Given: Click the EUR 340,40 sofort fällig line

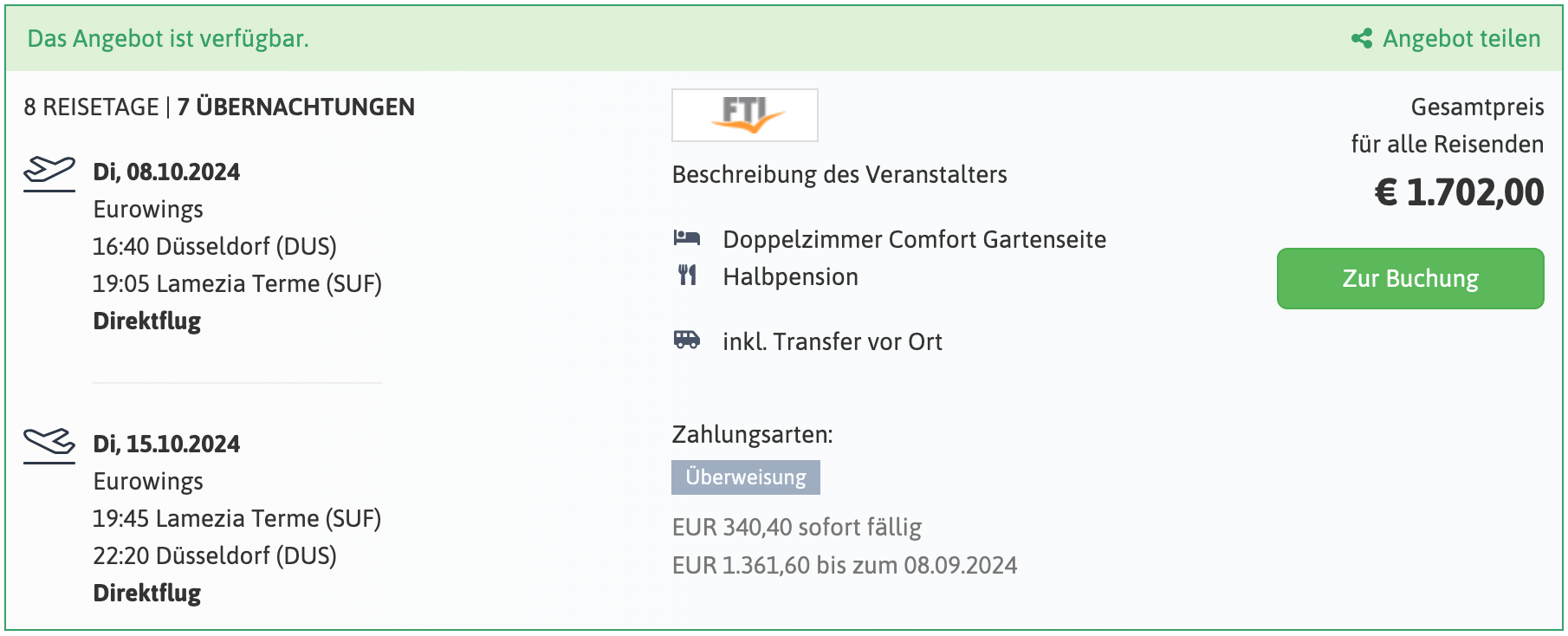Looking at the screenshot, I should [x=797, y=527].
